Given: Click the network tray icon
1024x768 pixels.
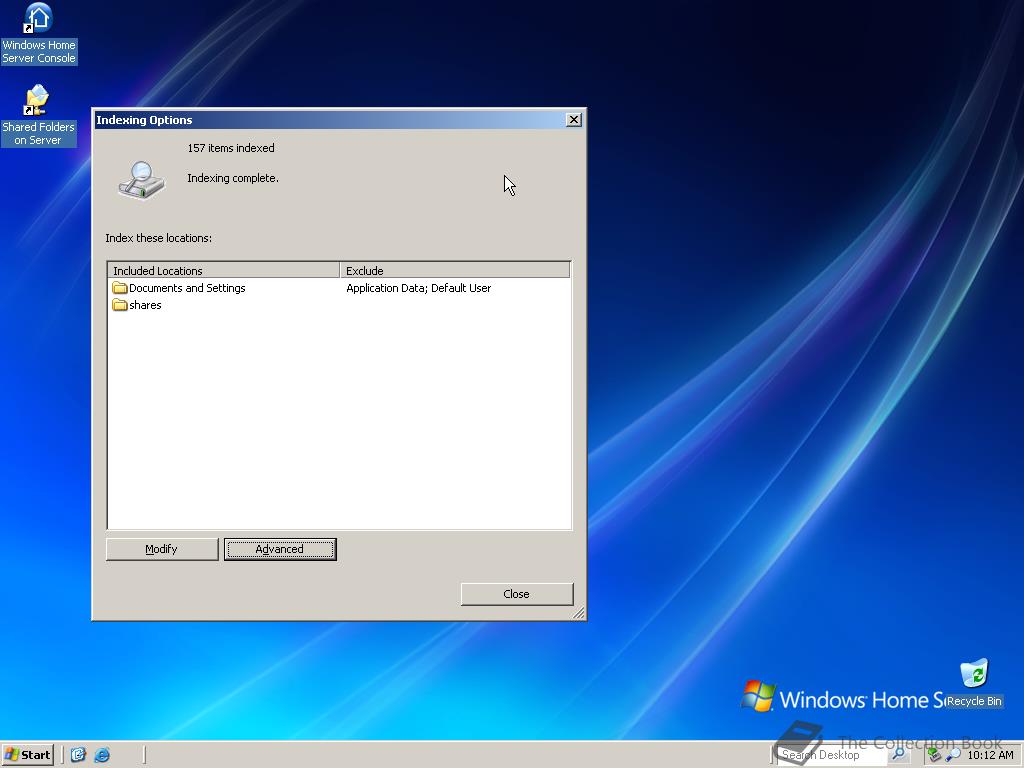Looking at the screenshot, I should coord(934,755).
